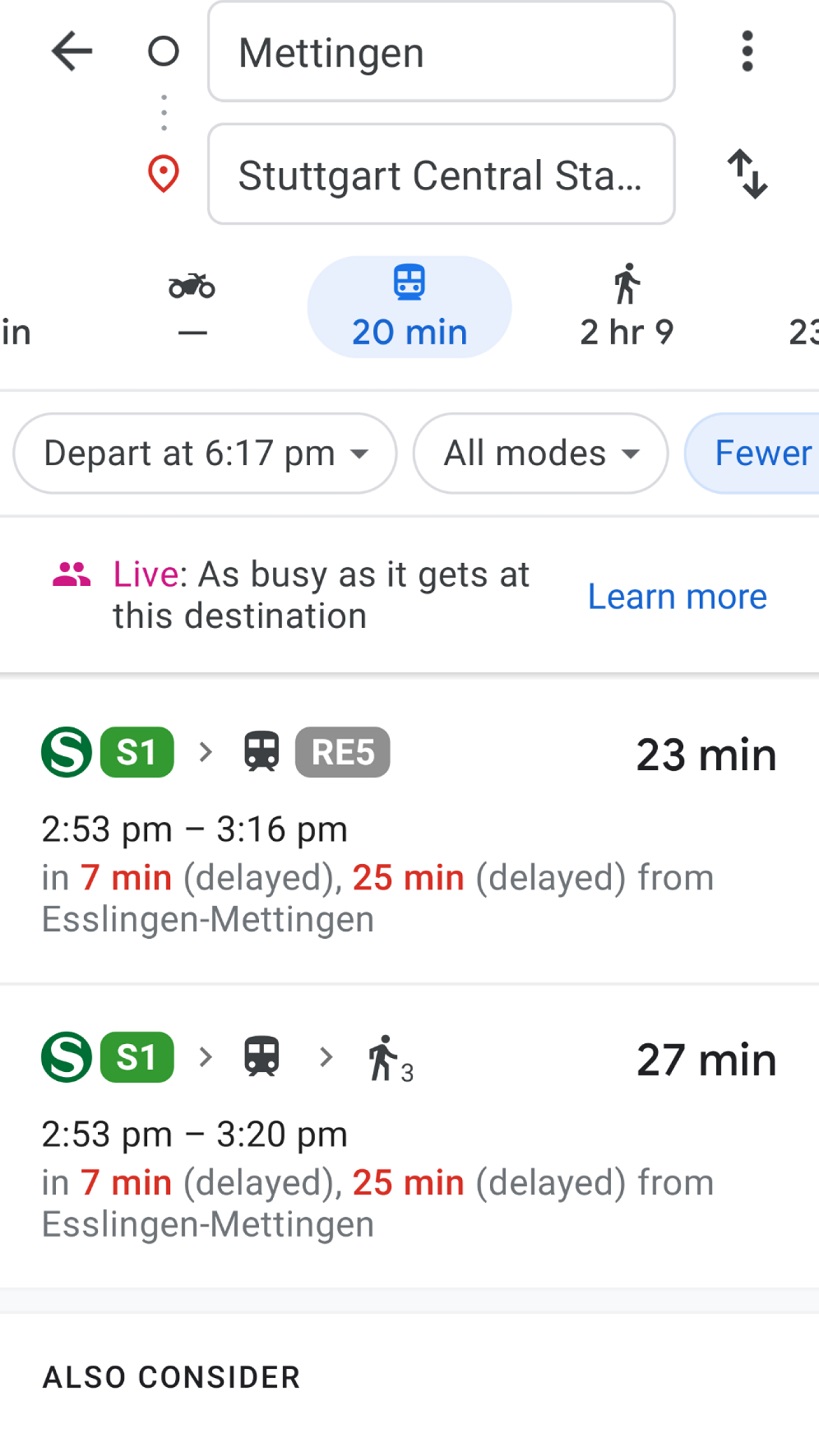Select the transit mode showing 20 min

[x=409, y=307]
